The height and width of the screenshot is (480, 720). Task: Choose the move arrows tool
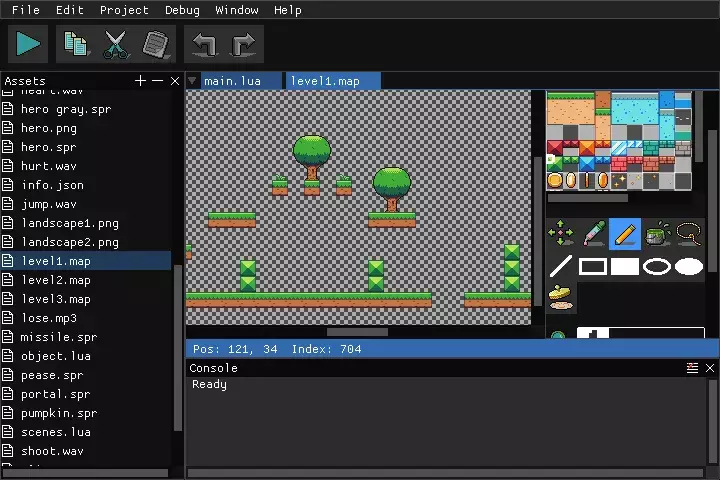pos(561,234)
